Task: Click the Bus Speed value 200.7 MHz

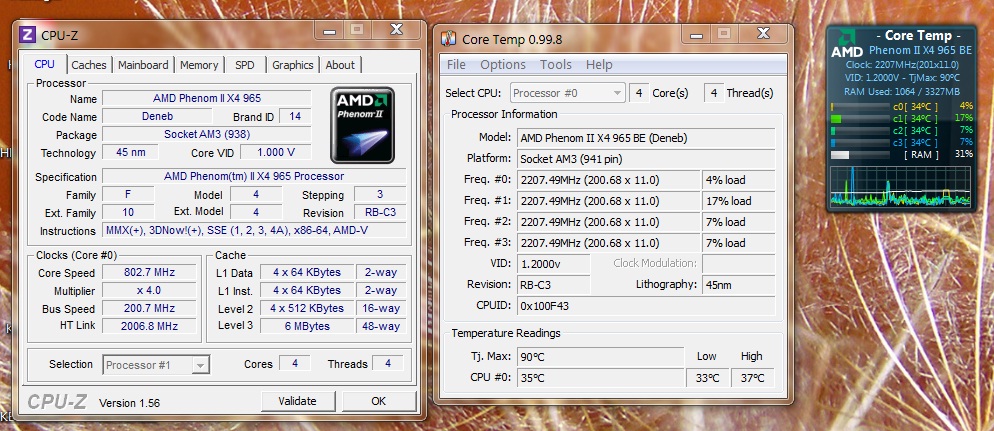Action: (149, 309)
